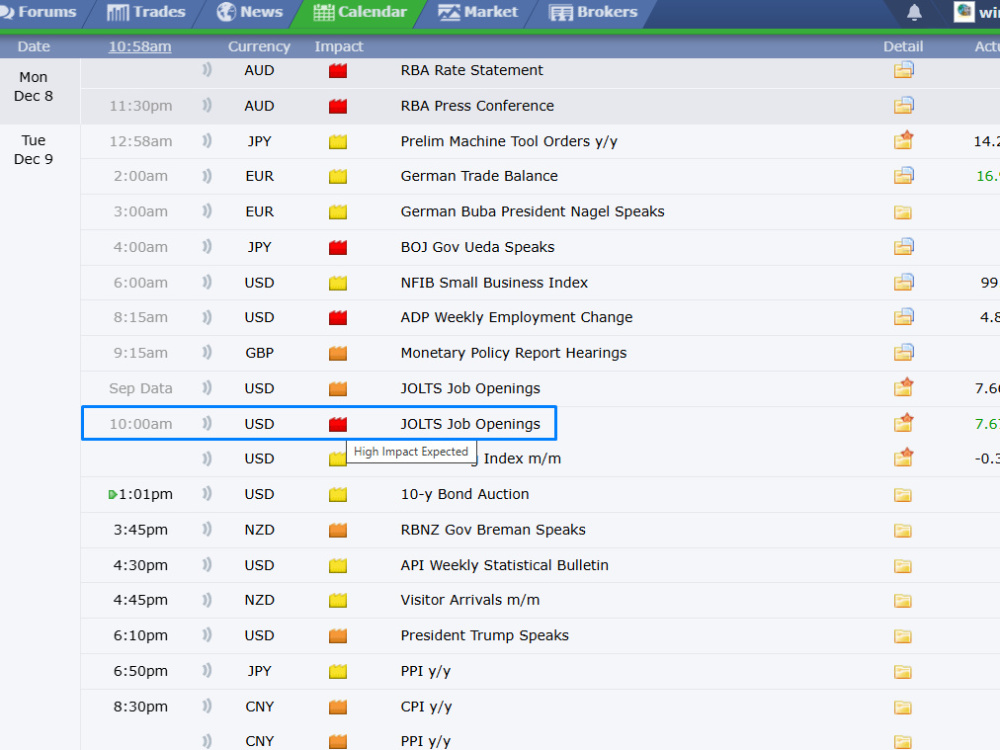
Task: Click the 10:58am time header link
Action: coord(140,47)
